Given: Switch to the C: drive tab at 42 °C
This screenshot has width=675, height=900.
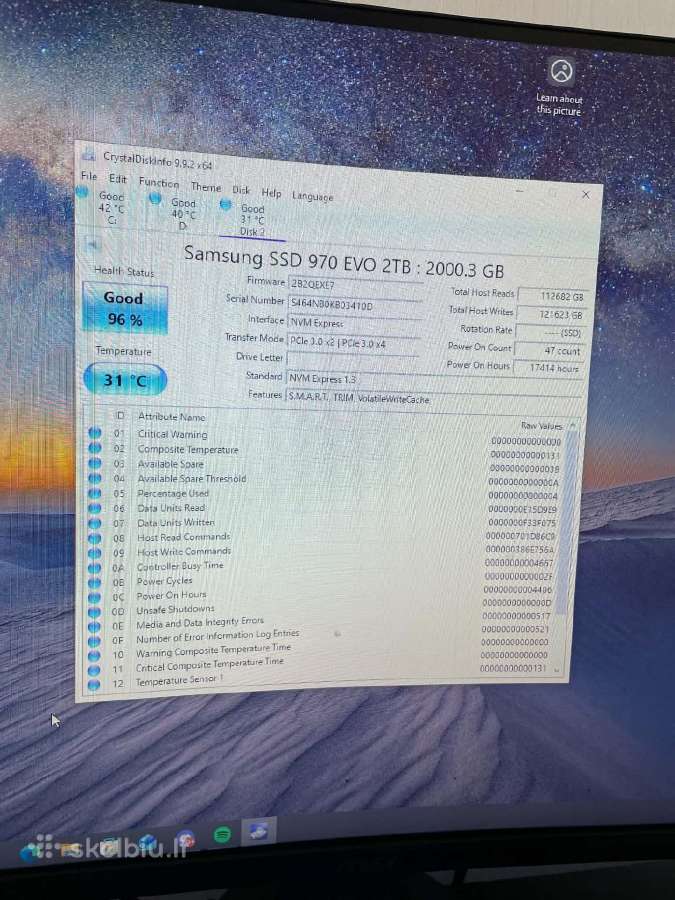Looking at the screenshot, I should pyautogui.click(x=104, y=207).
